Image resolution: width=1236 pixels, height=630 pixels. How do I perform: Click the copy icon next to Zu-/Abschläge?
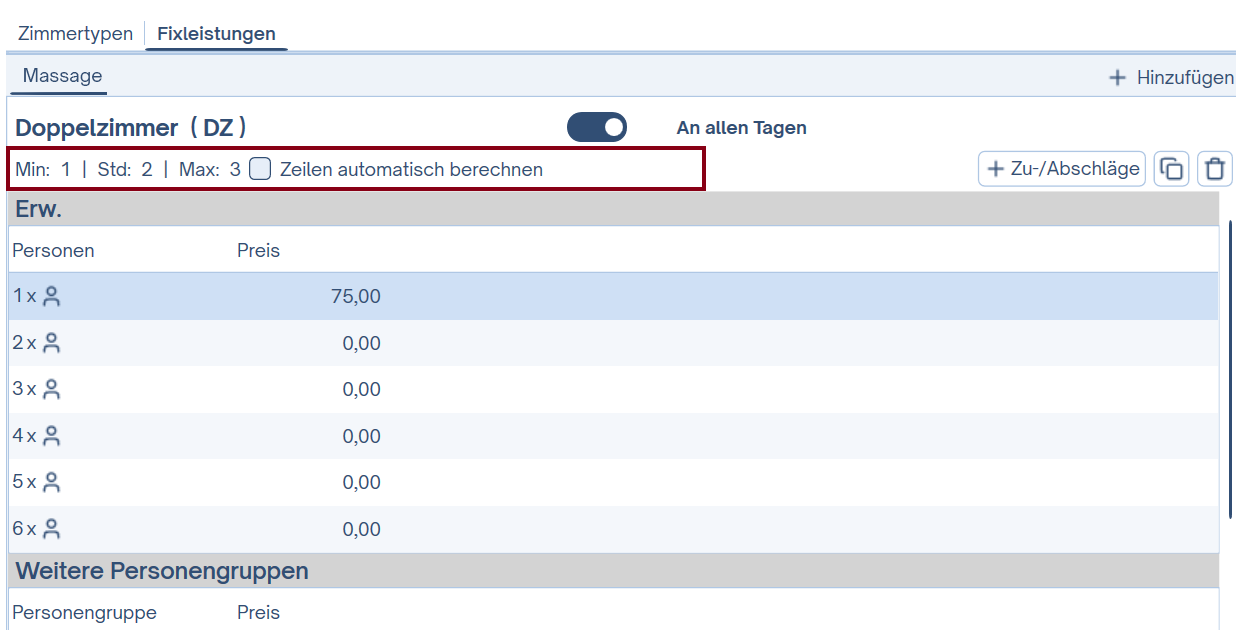(1171, 168)
